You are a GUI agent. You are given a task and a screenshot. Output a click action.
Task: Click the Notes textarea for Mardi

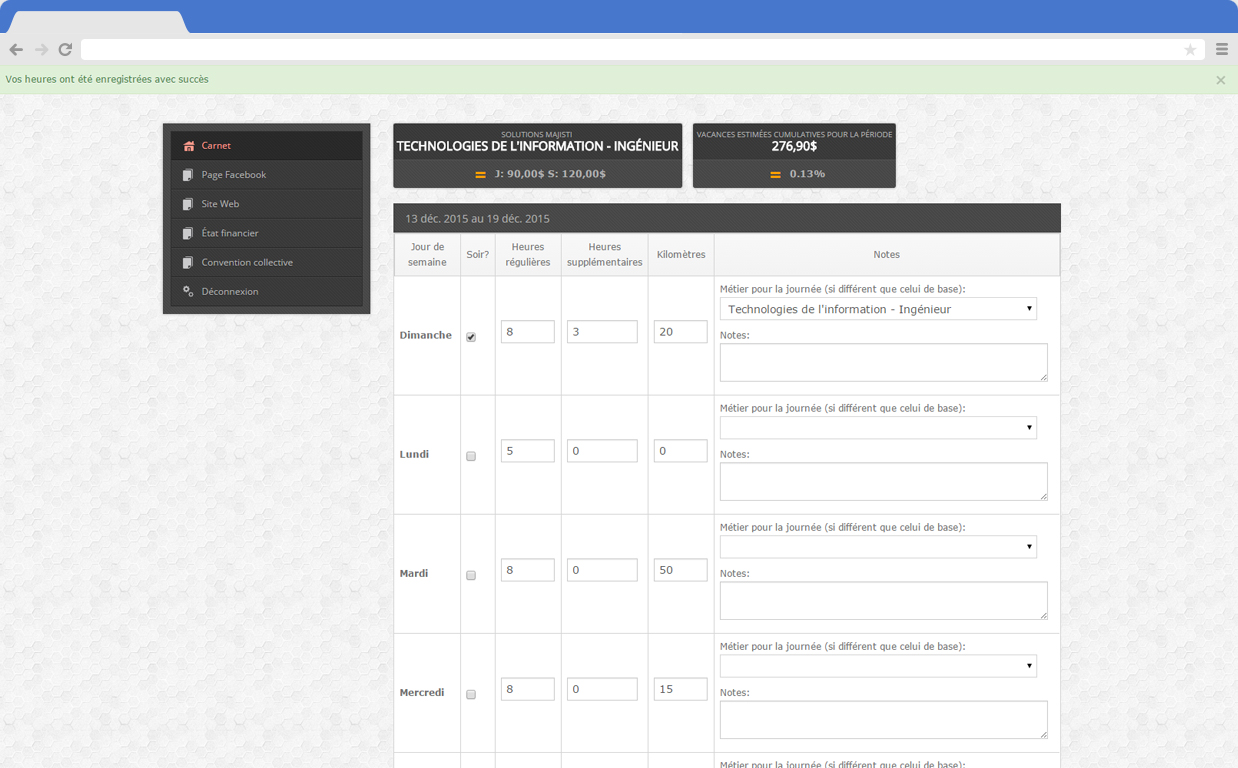tap(883, 601)
